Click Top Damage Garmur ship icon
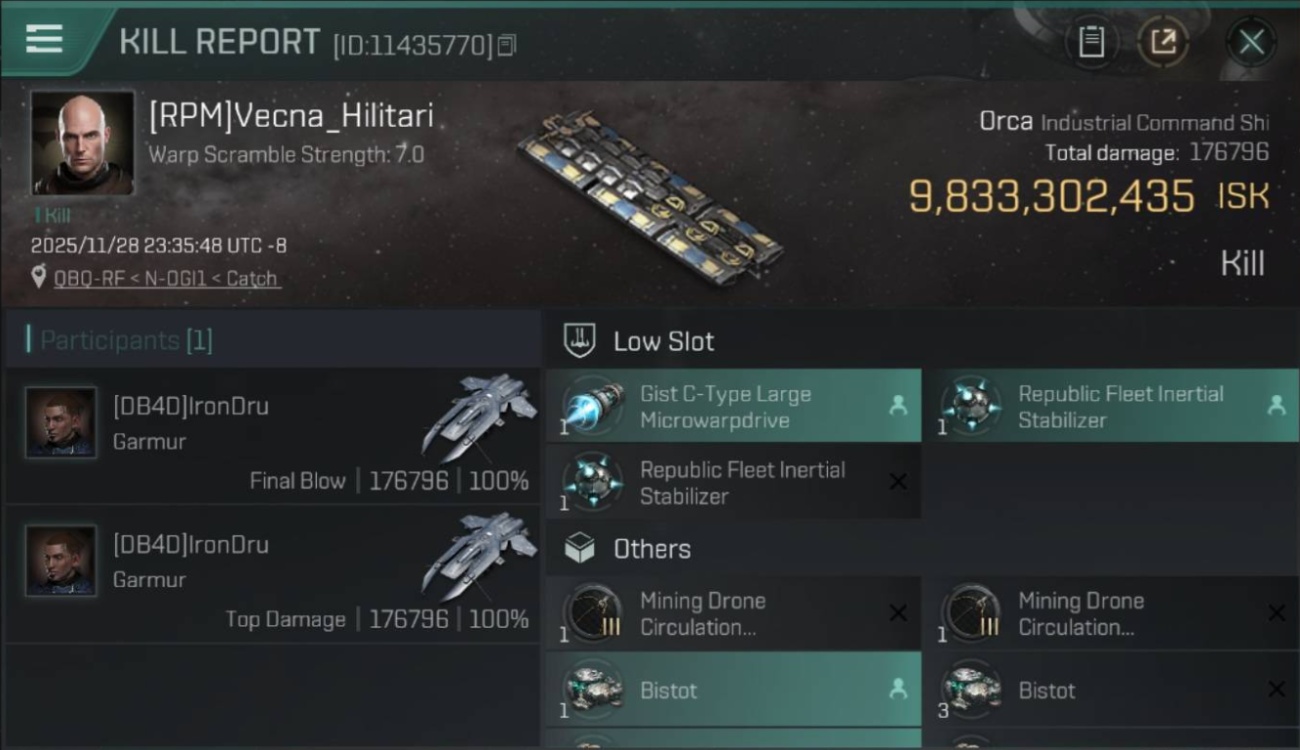This screenshot has width=1300, height=750. click(x=479, y=552)
